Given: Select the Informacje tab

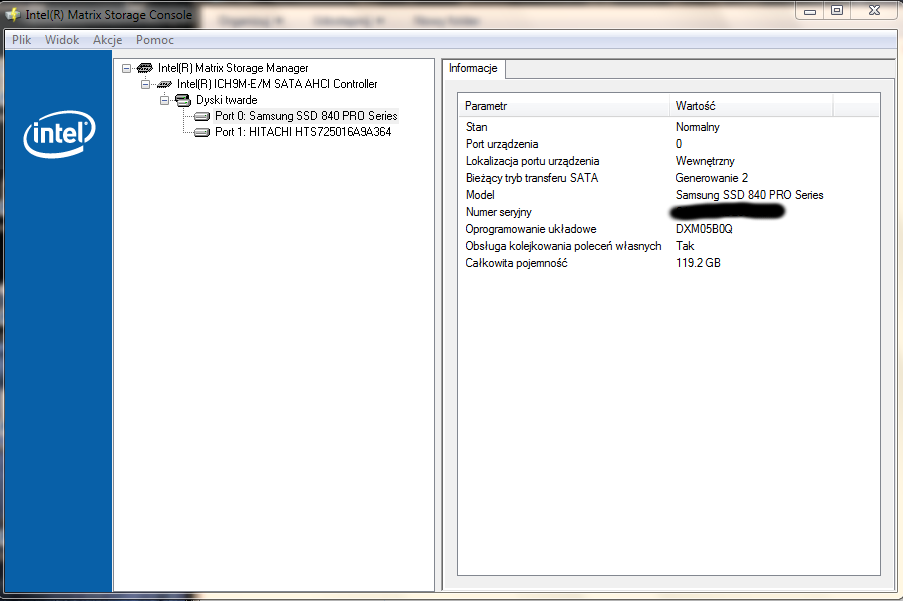Looking at the screenshot, I should point(473,68).
